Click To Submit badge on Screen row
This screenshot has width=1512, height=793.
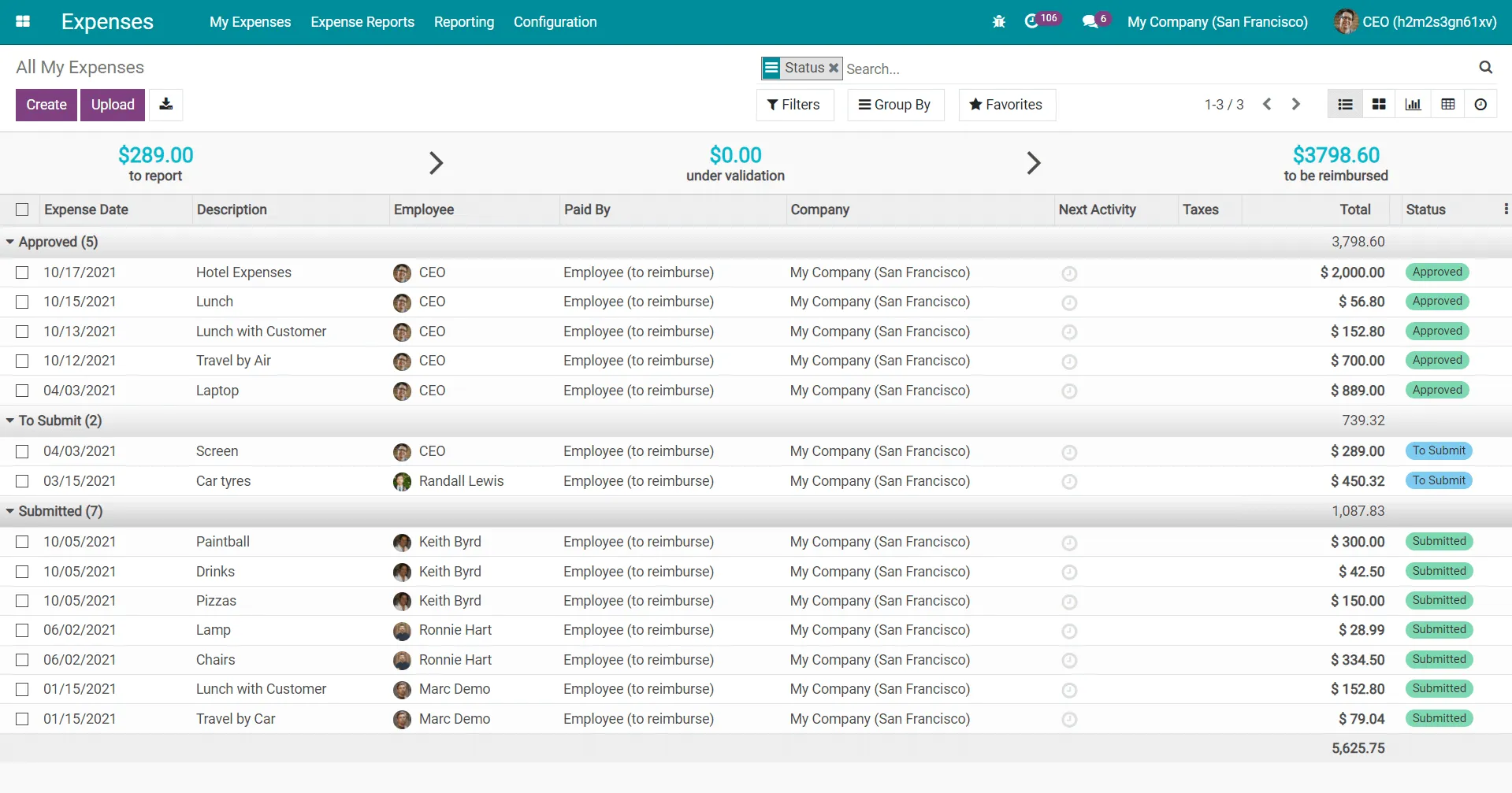click(x=1439, y=451)
